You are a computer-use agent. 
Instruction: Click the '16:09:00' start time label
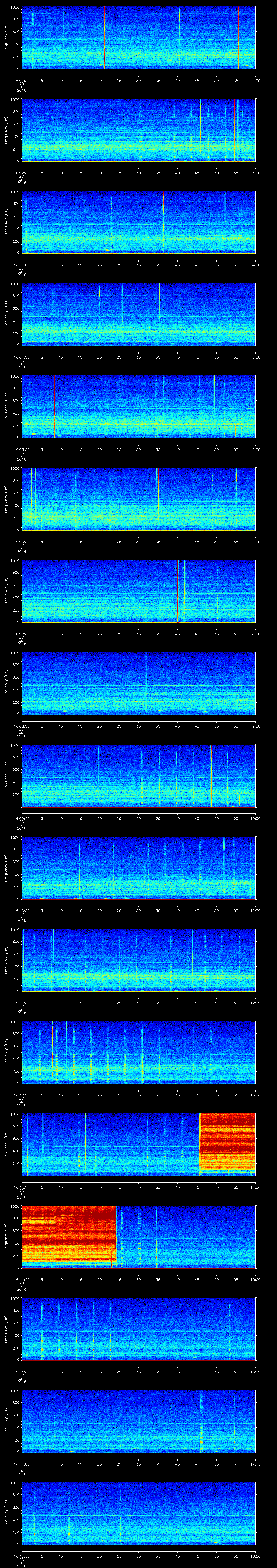tap(21, 819)
